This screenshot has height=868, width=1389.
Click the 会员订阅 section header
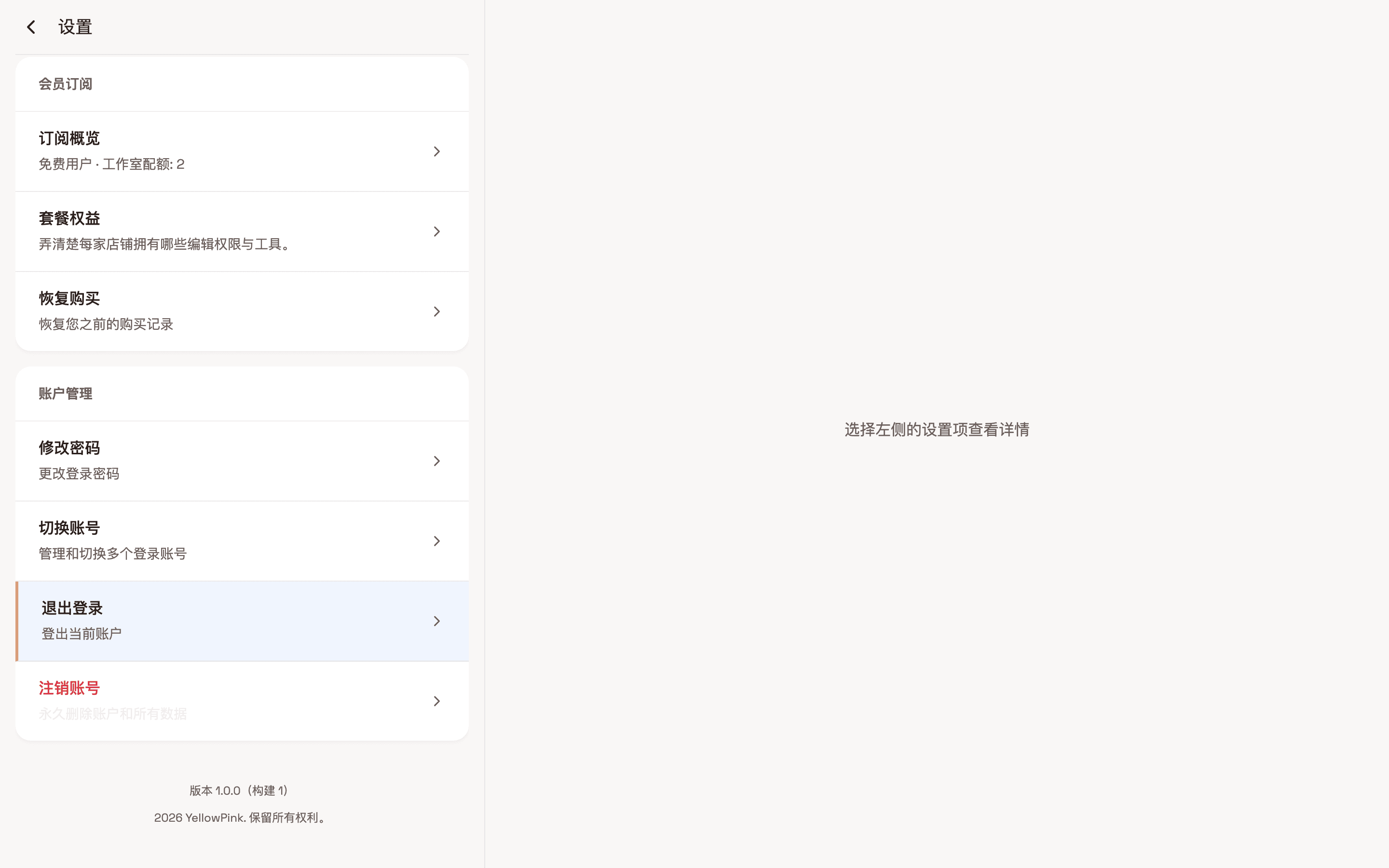pos(65,84)
